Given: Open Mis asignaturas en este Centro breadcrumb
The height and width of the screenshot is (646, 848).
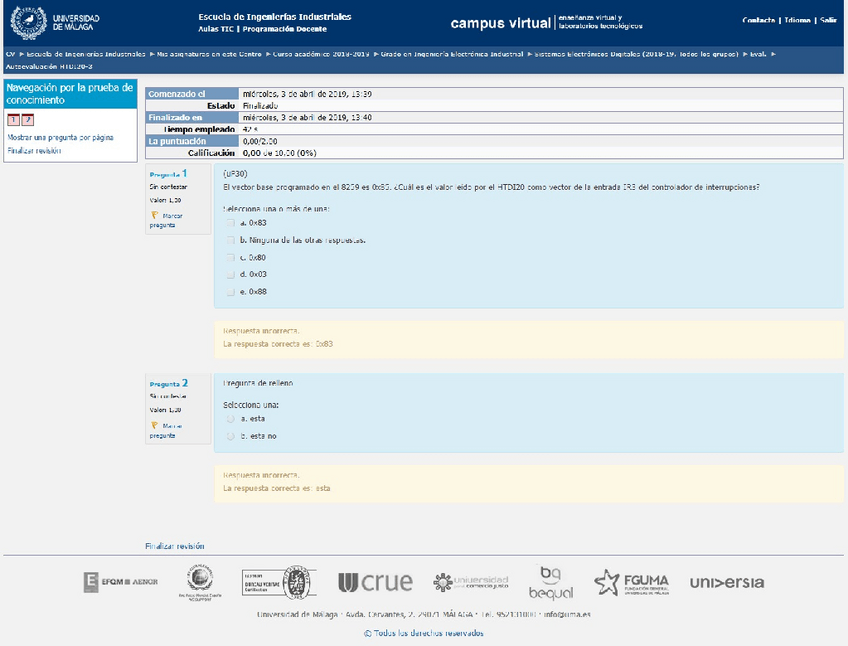Looking at the screenshot, I should (x=209, y=54).
